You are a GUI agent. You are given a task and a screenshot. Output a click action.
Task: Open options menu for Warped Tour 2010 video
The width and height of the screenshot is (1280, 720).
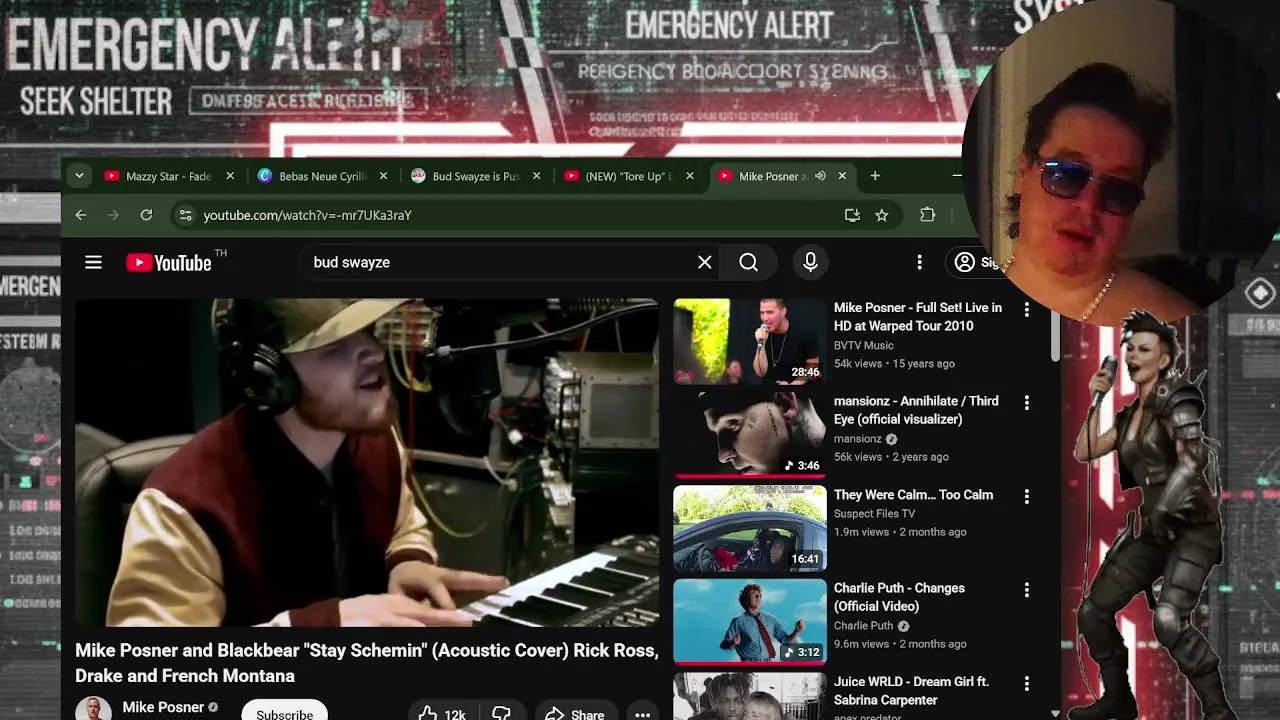coord(1026,310)
